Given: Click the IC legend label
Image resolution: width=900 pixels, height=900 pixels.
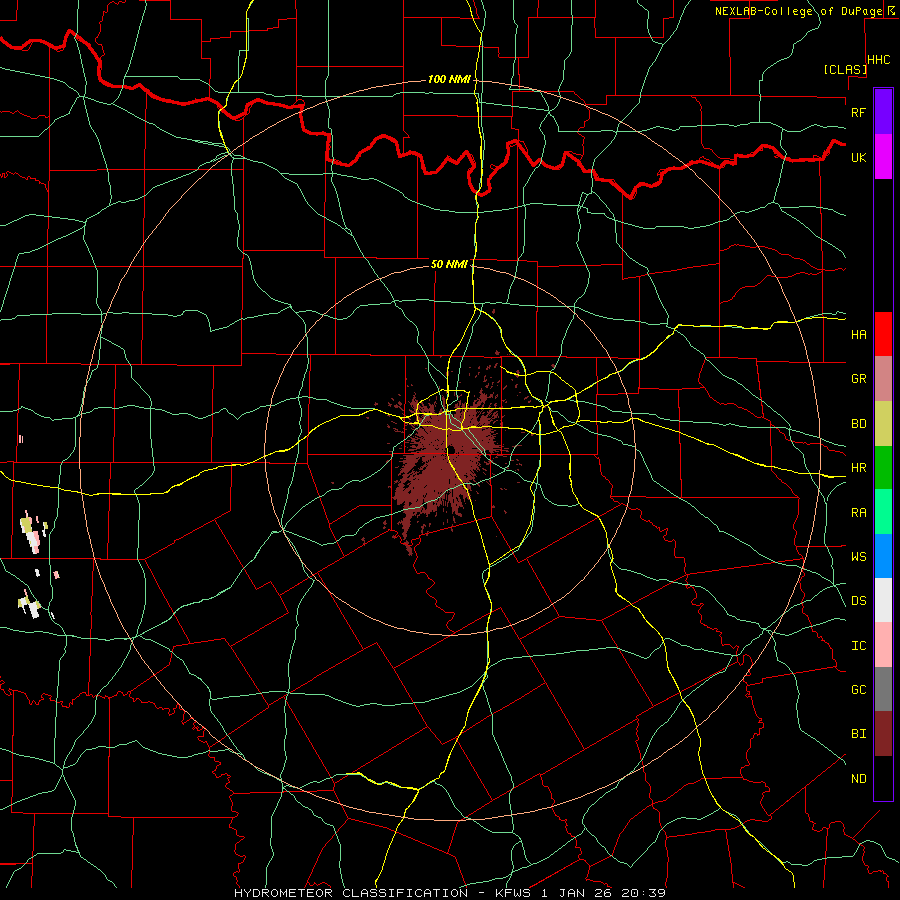Looking at the screenshot, I should coord(858,646).
